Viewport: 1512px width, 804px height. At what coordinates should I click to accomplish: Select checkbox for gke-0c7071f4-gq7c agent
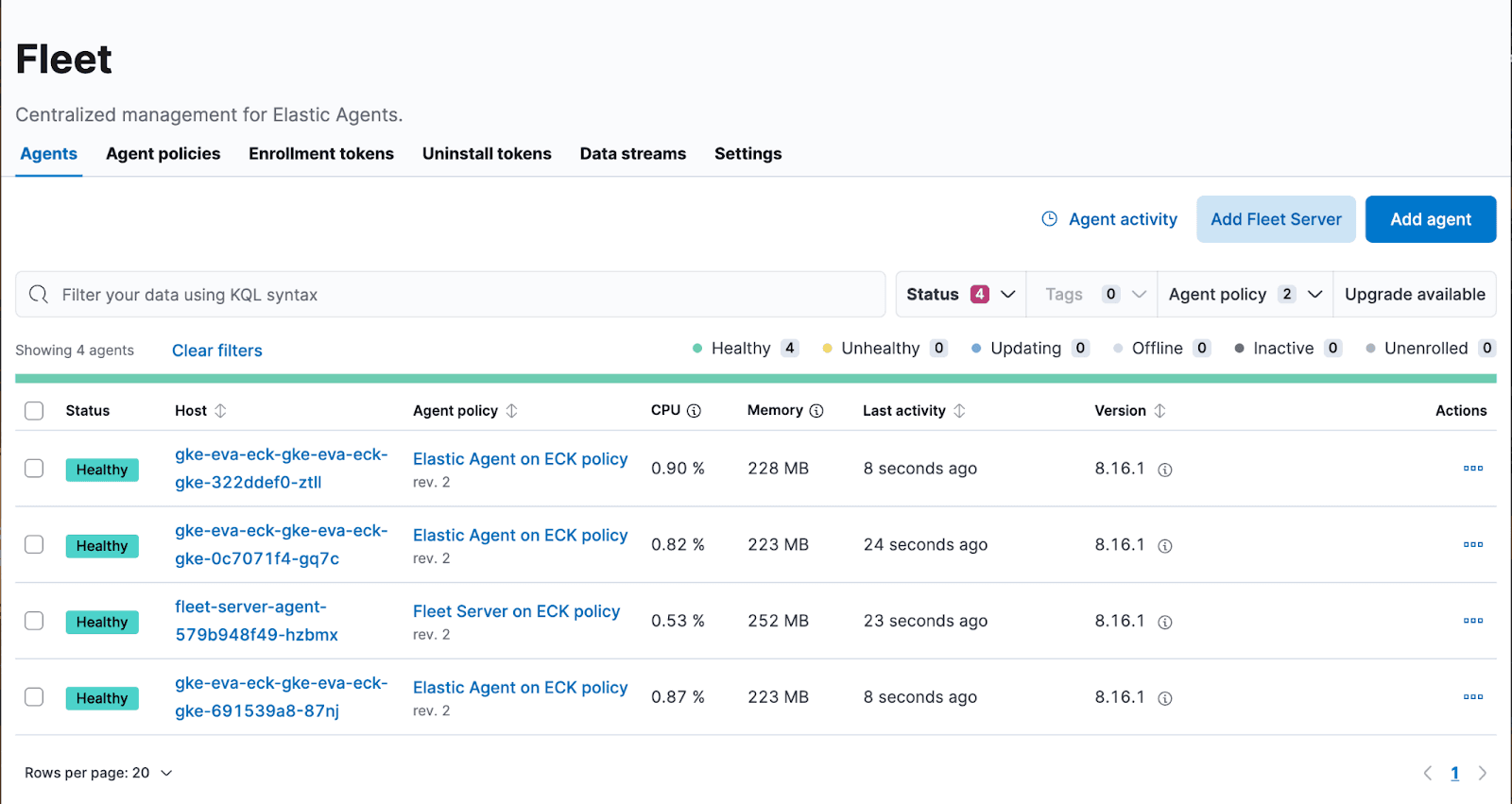pyautogui.click(x=34, y=545)
